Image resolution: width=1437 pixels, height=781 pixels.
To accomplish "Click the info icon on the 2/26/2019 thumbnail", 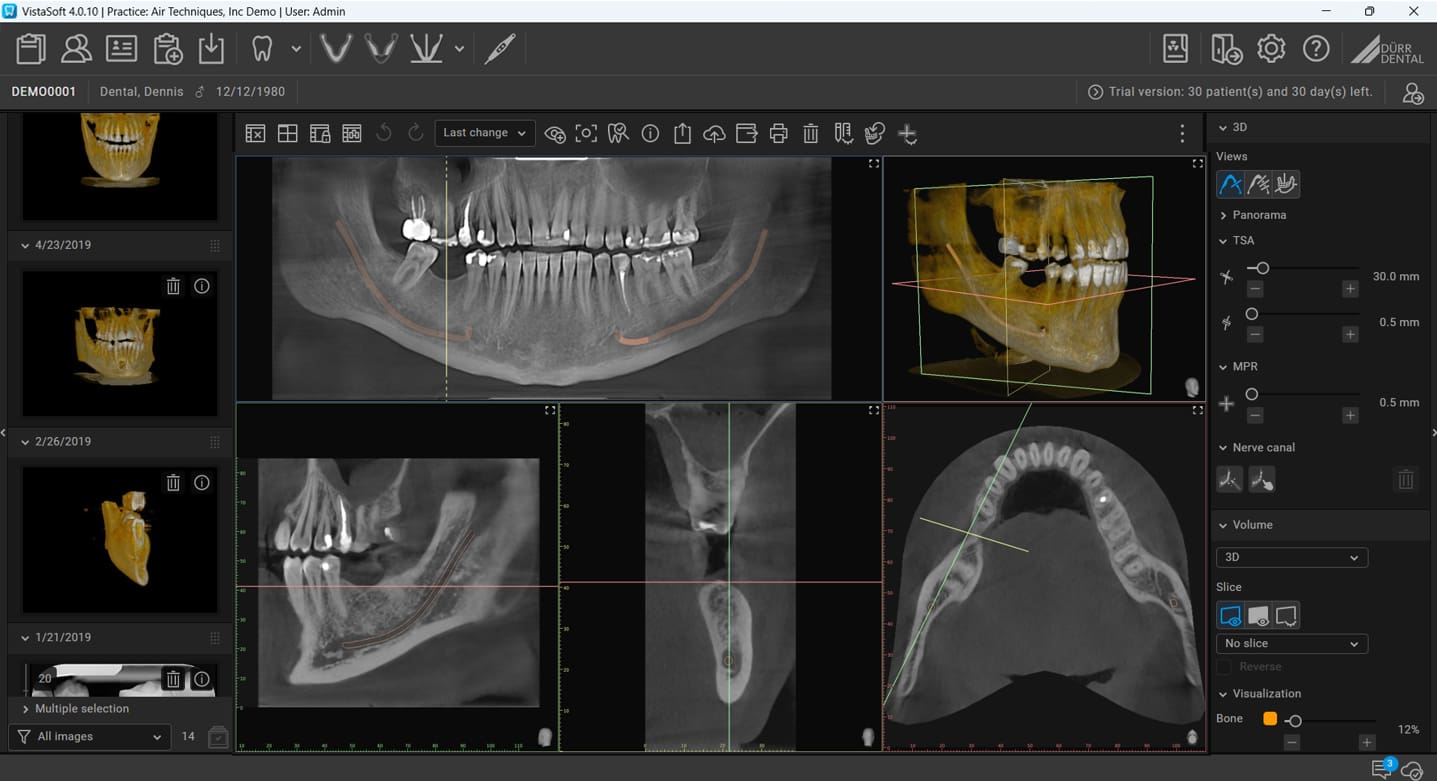I will coord(201,483).
